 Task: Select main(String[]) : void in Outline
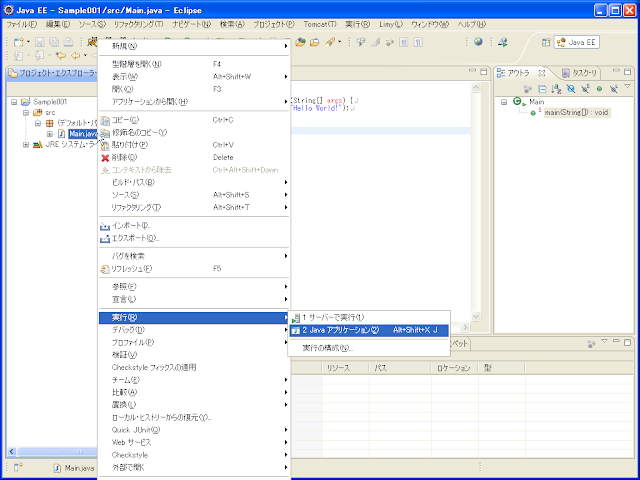pyautogui.click(x=577, y=113)
